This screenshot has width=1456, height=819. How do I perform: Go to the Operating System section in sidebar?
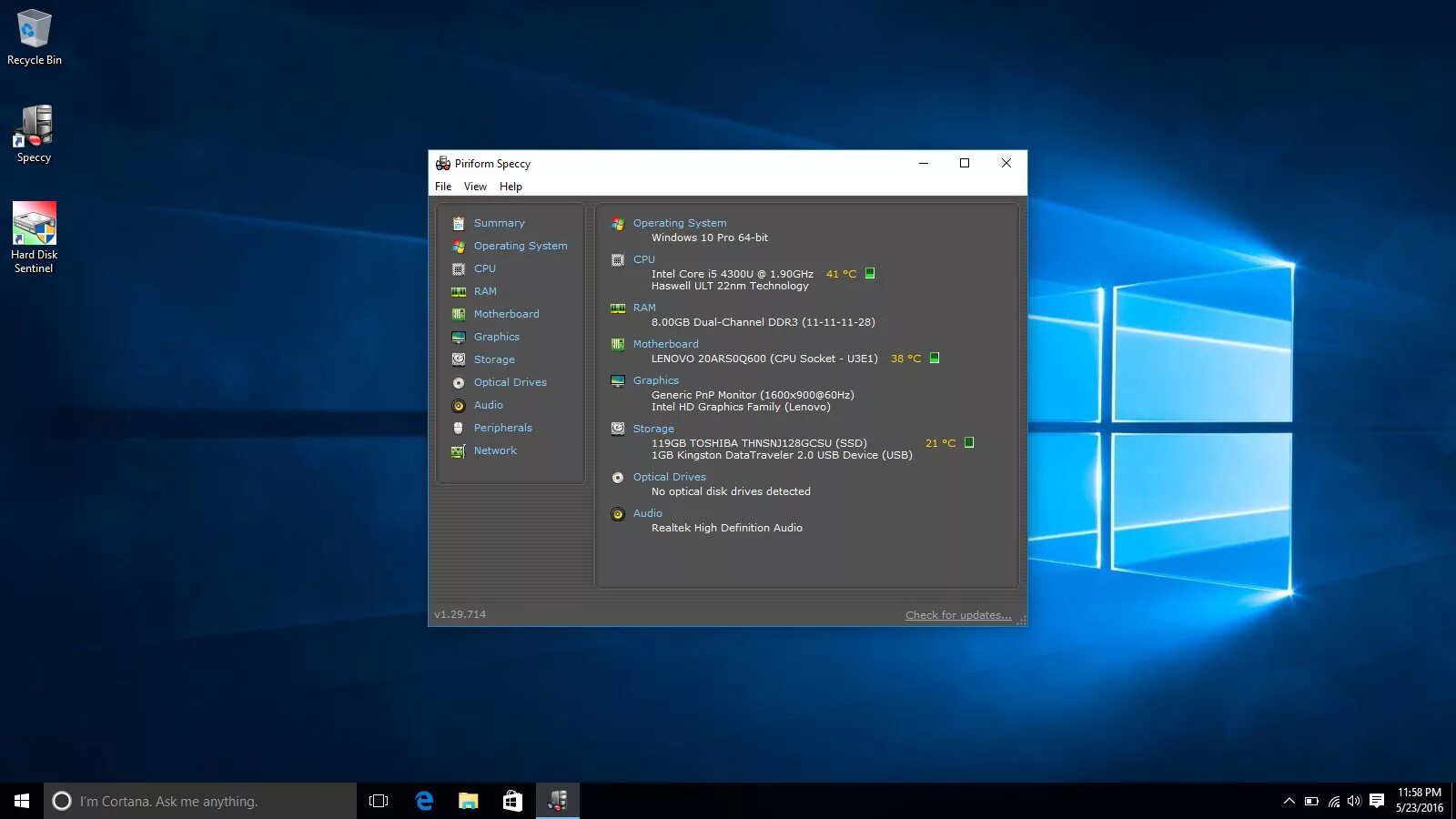521,246
